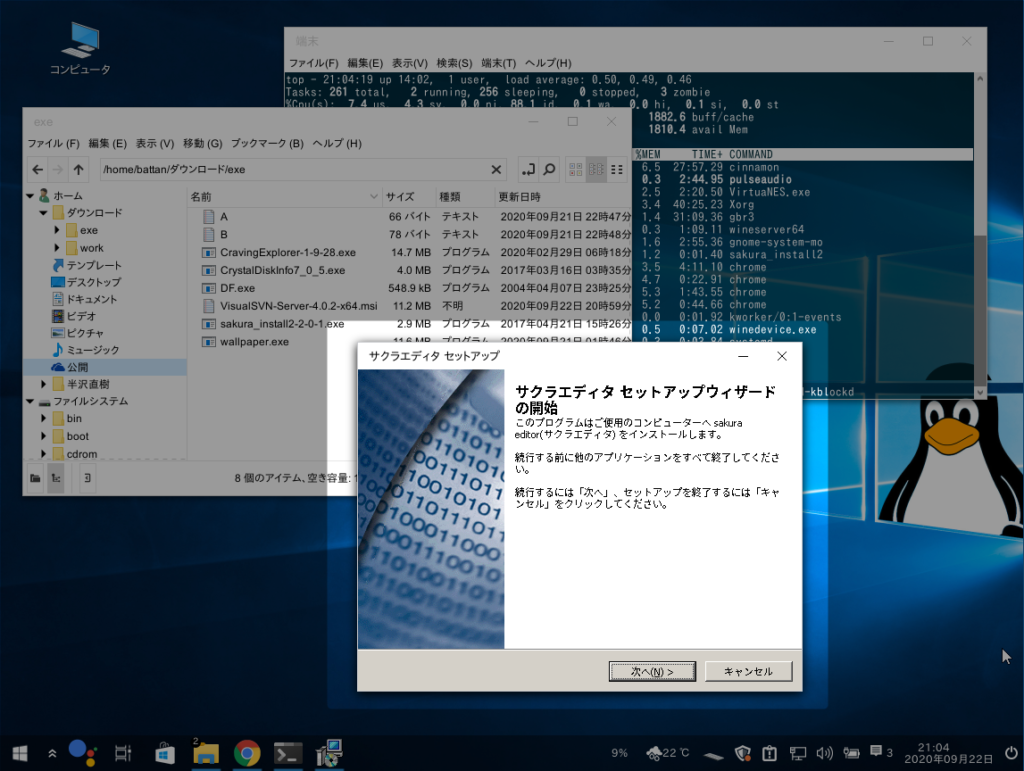Open the task view icon in taskbar
Screen dimensions: 1024x771
[x=123, y=753]
